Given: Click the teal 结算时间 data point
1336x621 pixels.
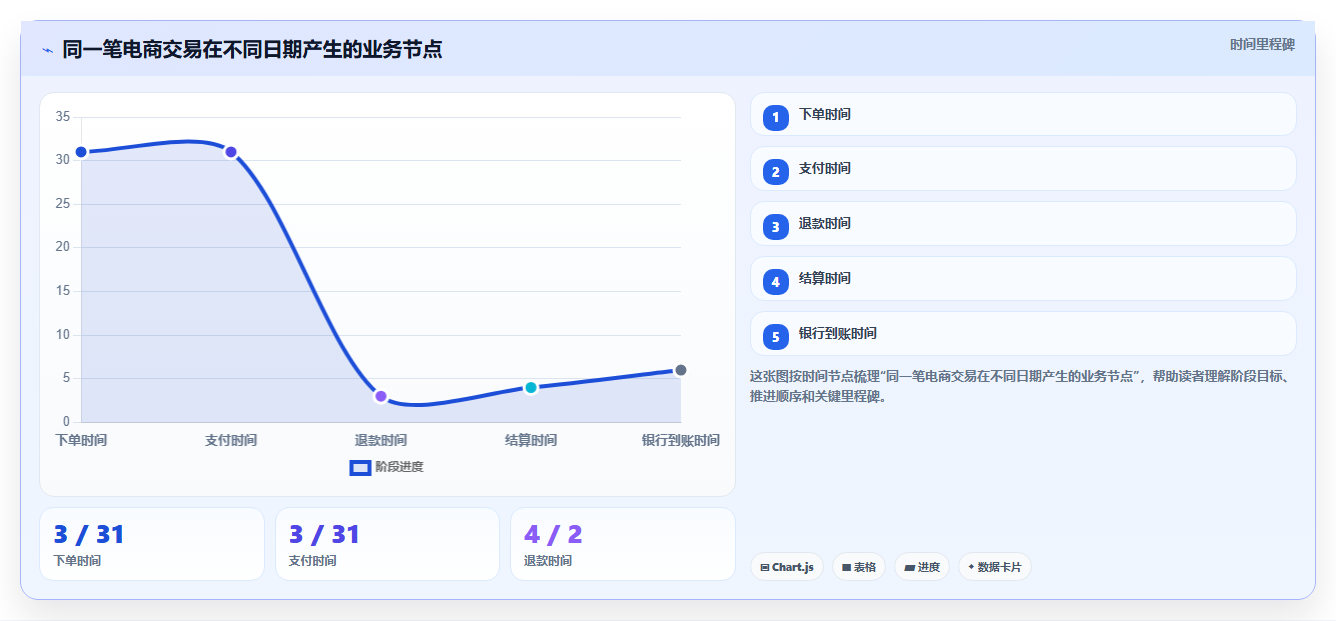Looking at the screenshot, I should click(x=531, y=387).
